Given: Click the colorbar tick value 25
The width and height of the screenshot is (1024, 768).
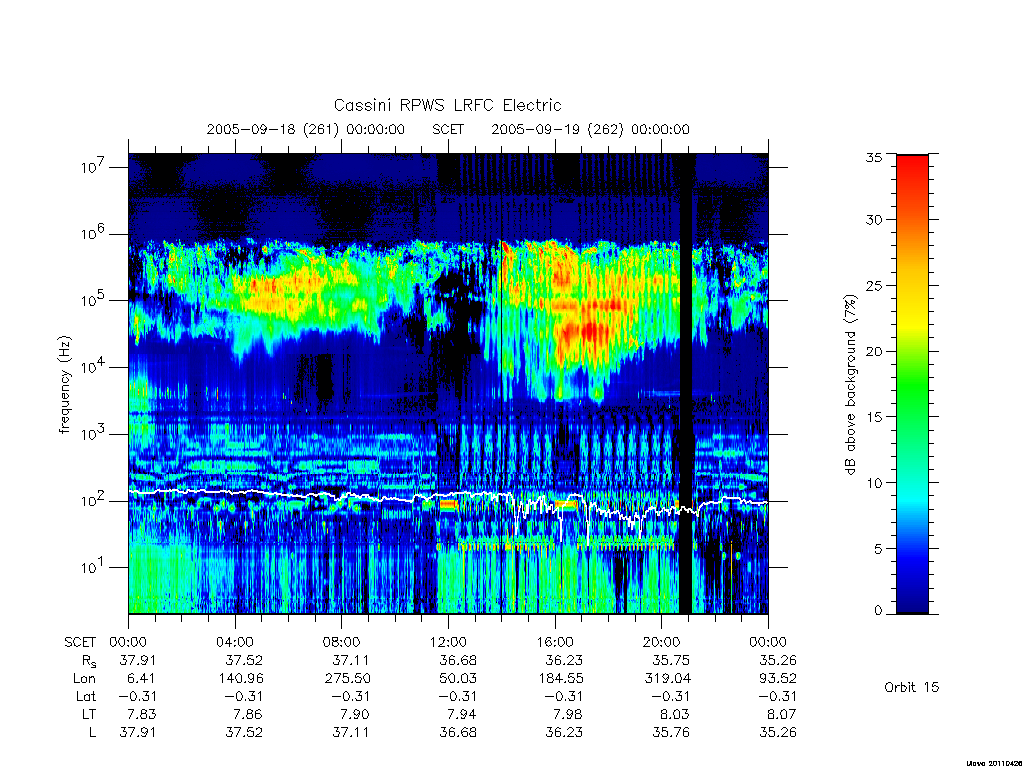Looking at the screenshot, I should pos(874,285).
